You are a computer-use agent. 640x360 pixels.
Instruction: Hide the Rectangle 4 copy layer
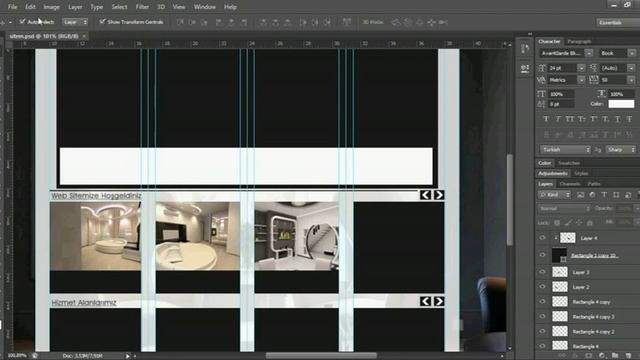pos(542,302)
